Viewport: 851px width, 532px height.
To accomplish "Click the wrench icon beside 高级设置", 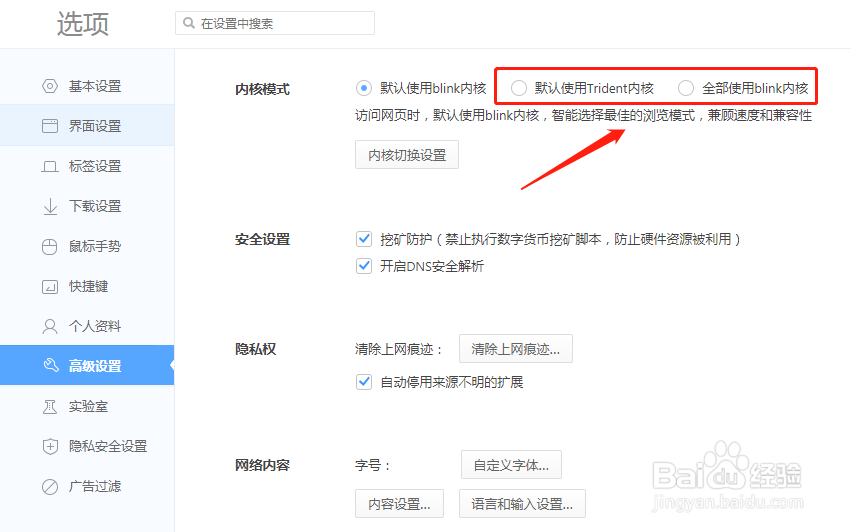I will tap(51, 365).
